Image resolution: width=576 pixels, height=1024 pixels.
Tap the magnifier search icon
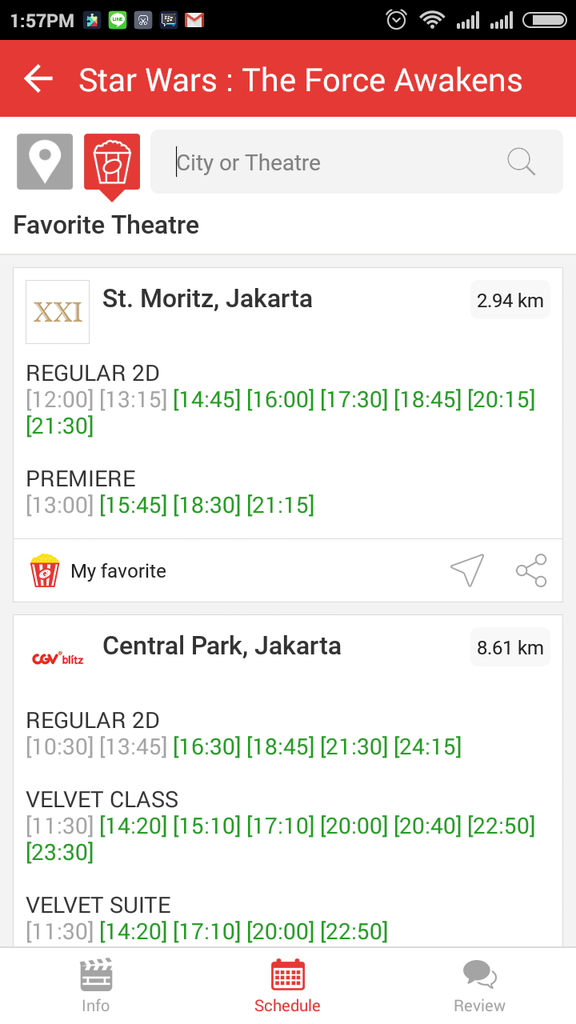coord(520,161)
